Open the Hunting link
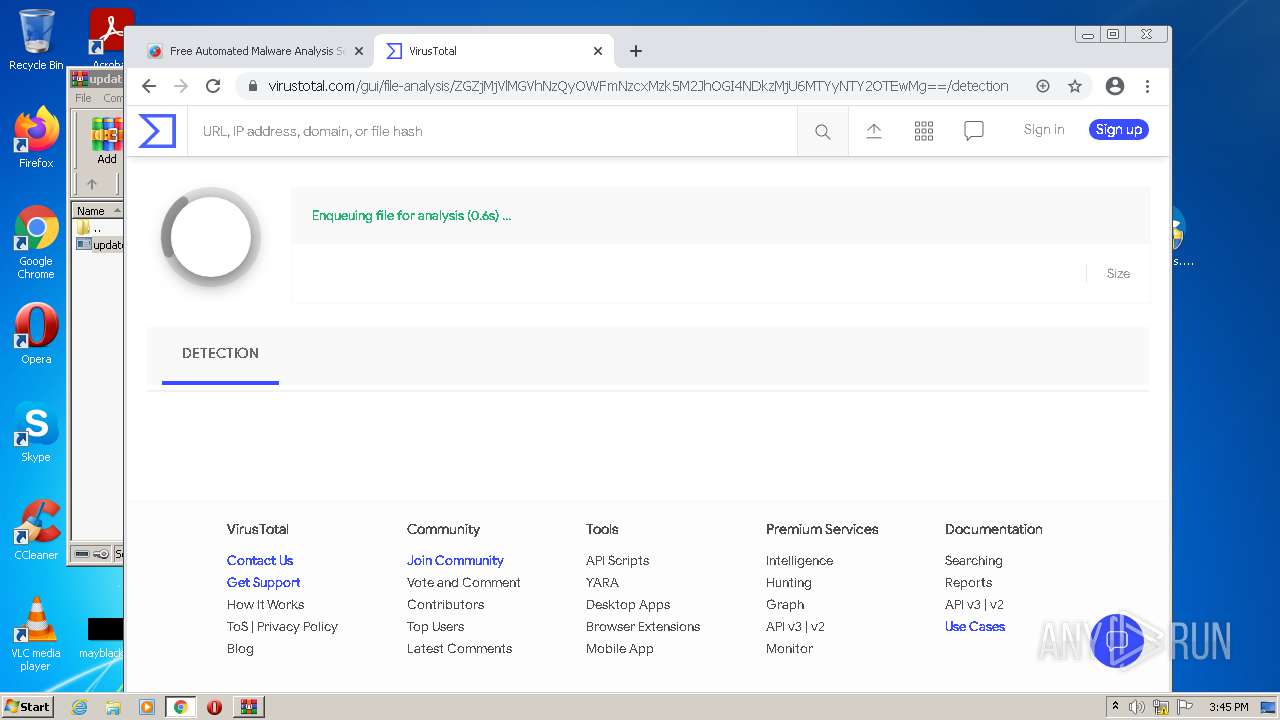Image resolution: width=1280 pixels, height=720 pixels. pyautogui.click(x=788, y=583)
